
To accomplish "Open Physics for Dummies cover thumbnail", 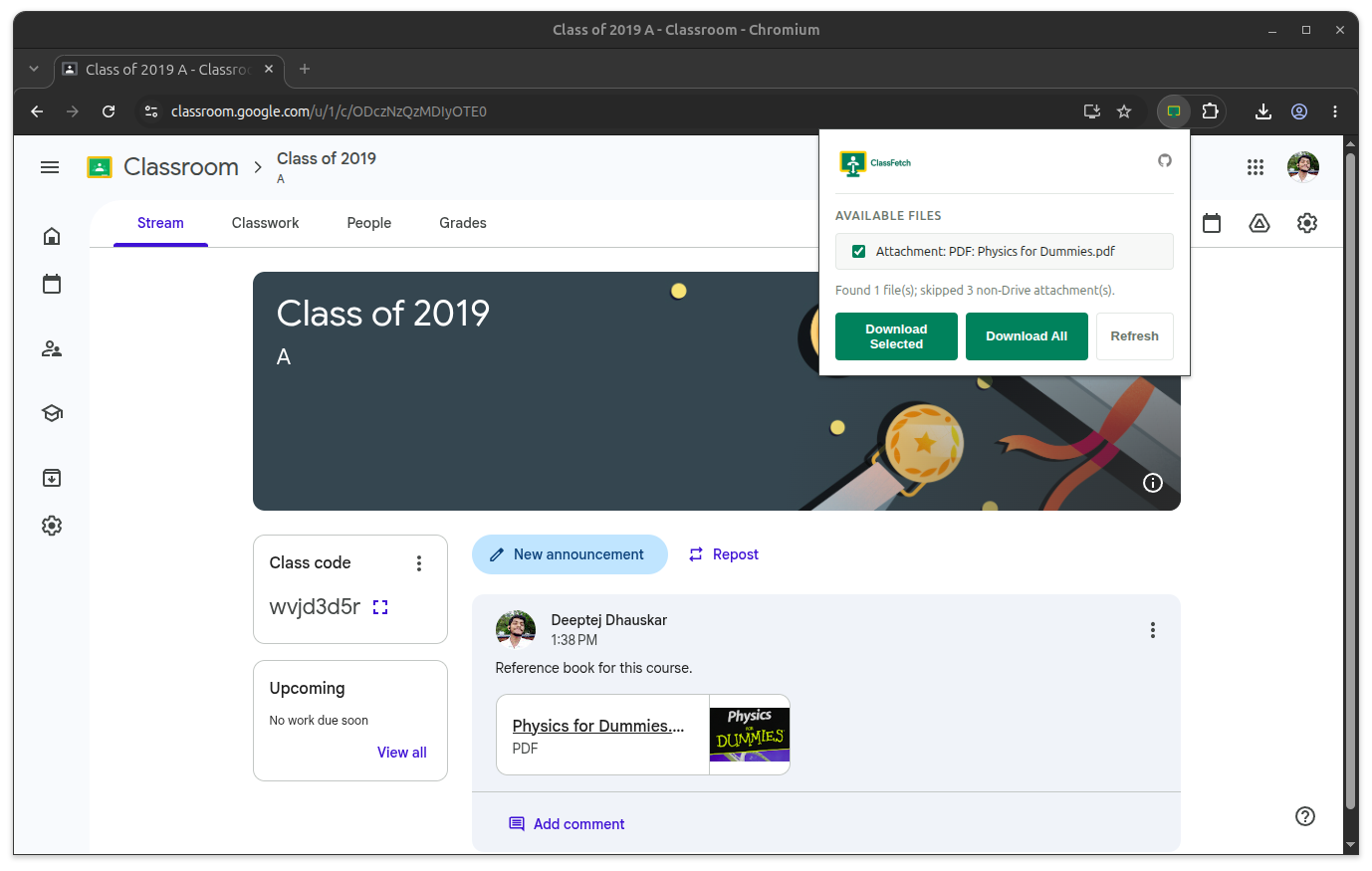I will point(750,735).
